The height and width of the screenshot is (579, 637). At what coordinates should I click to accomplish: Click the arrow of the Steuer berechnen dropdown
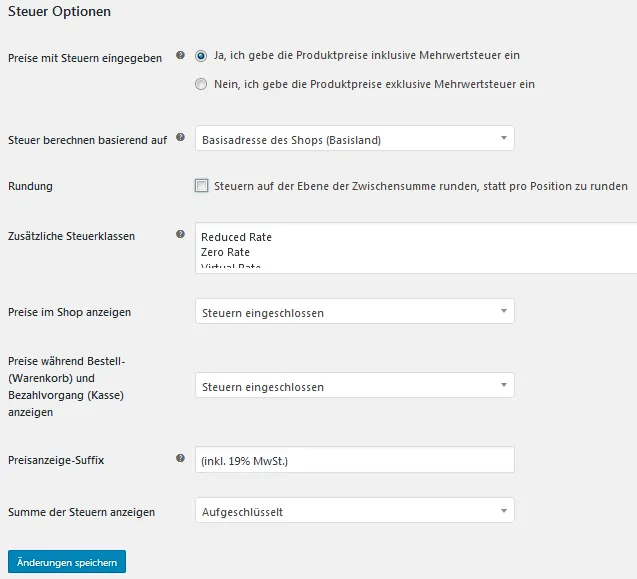(504, 138)
